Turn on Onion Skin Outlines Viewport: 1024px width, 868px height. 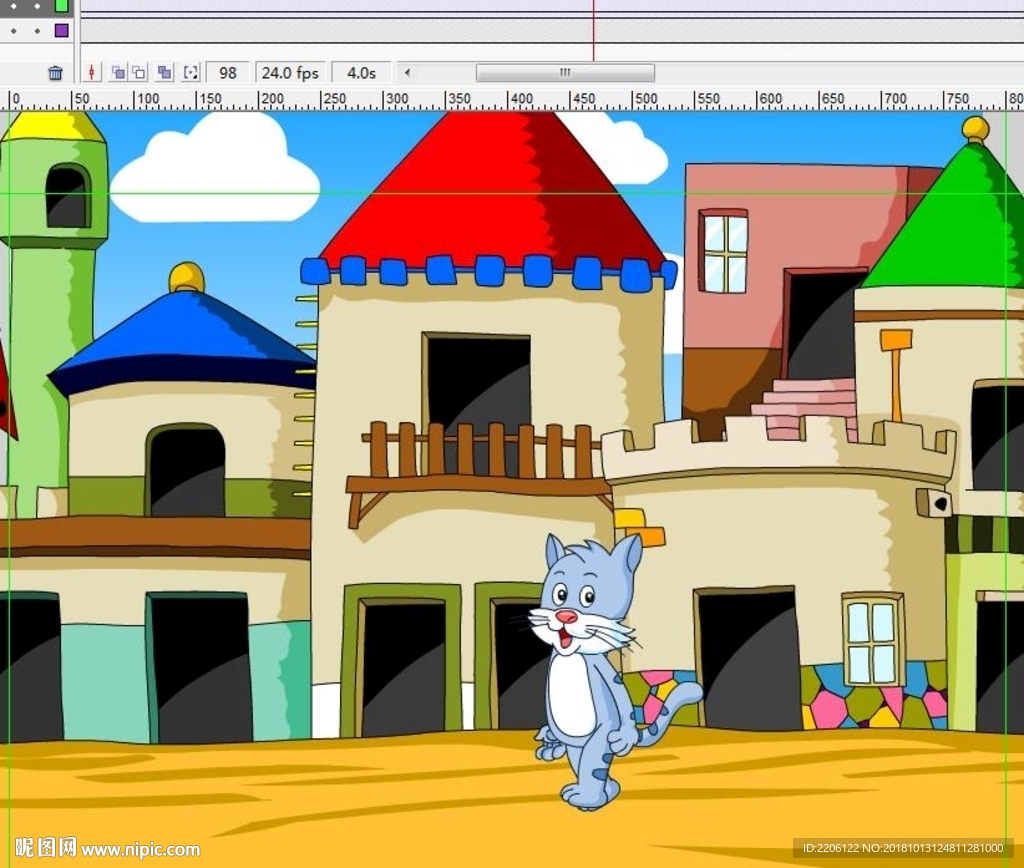[x=139, y=73]
